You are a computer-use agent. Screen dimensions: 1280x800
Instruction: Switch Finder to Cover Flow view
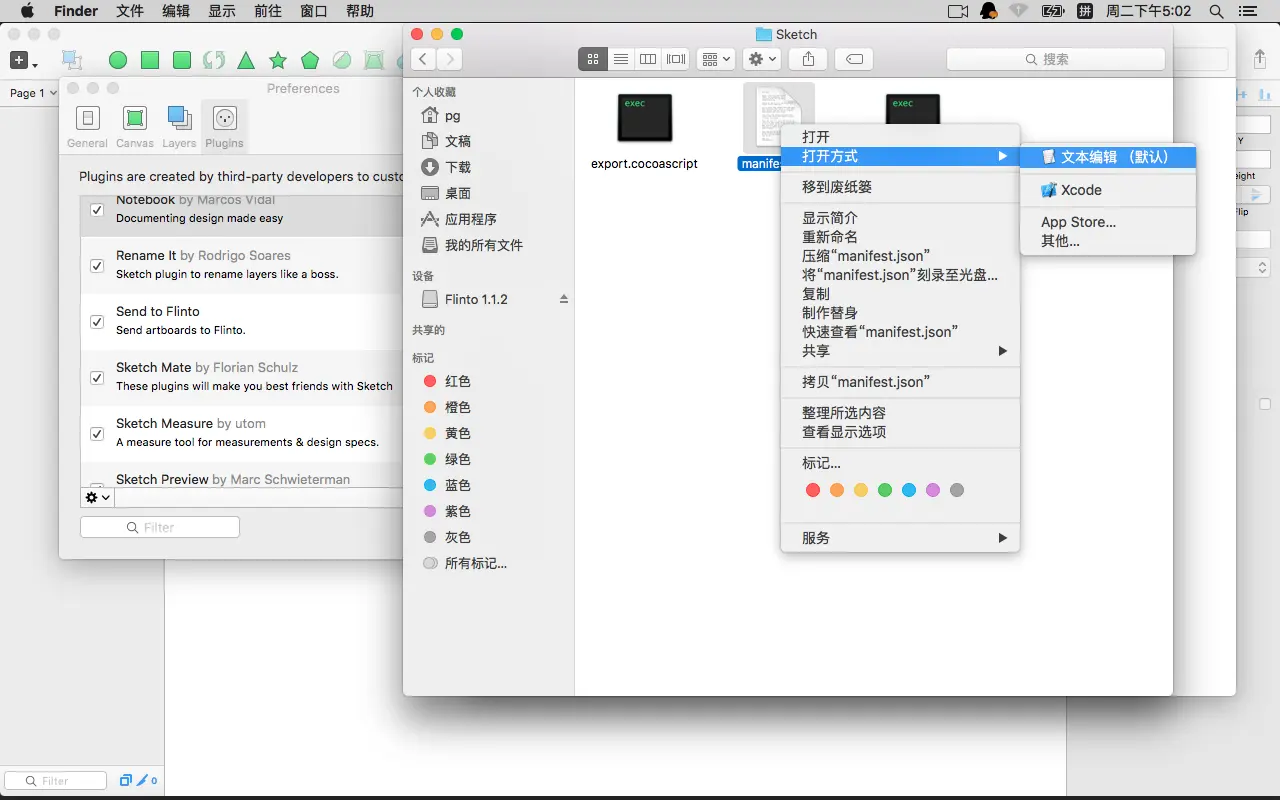pyautogui.click(x=676, y=59)
